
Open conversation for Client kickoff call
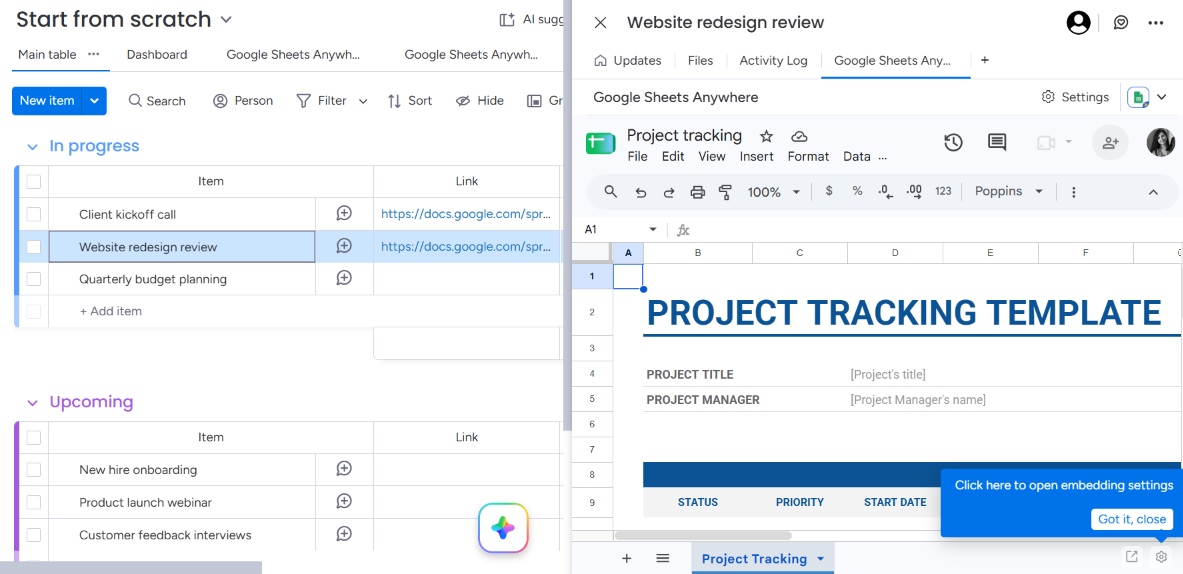pos(344,213)
